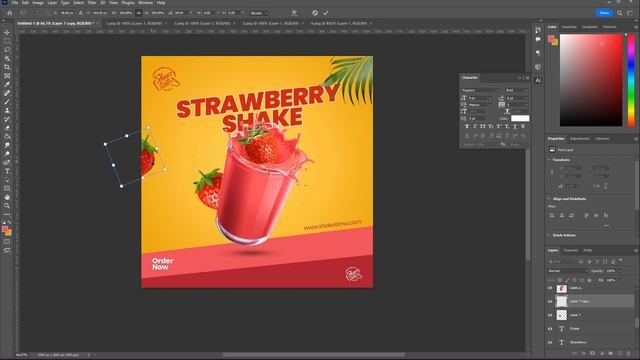The width and height of the screenshot is (640, 360).
Task: Switch to the Paths tab
Action: click(x=588, y=250)
